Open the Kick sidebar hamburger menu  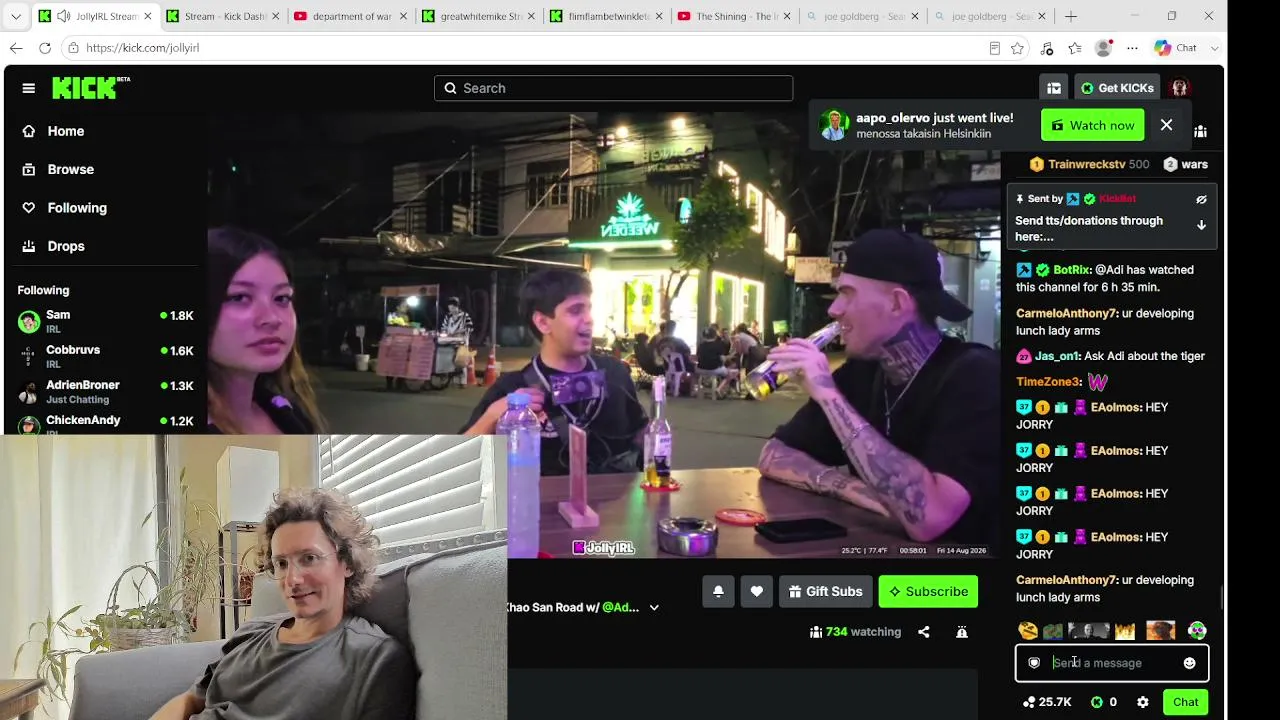(29, 88)
